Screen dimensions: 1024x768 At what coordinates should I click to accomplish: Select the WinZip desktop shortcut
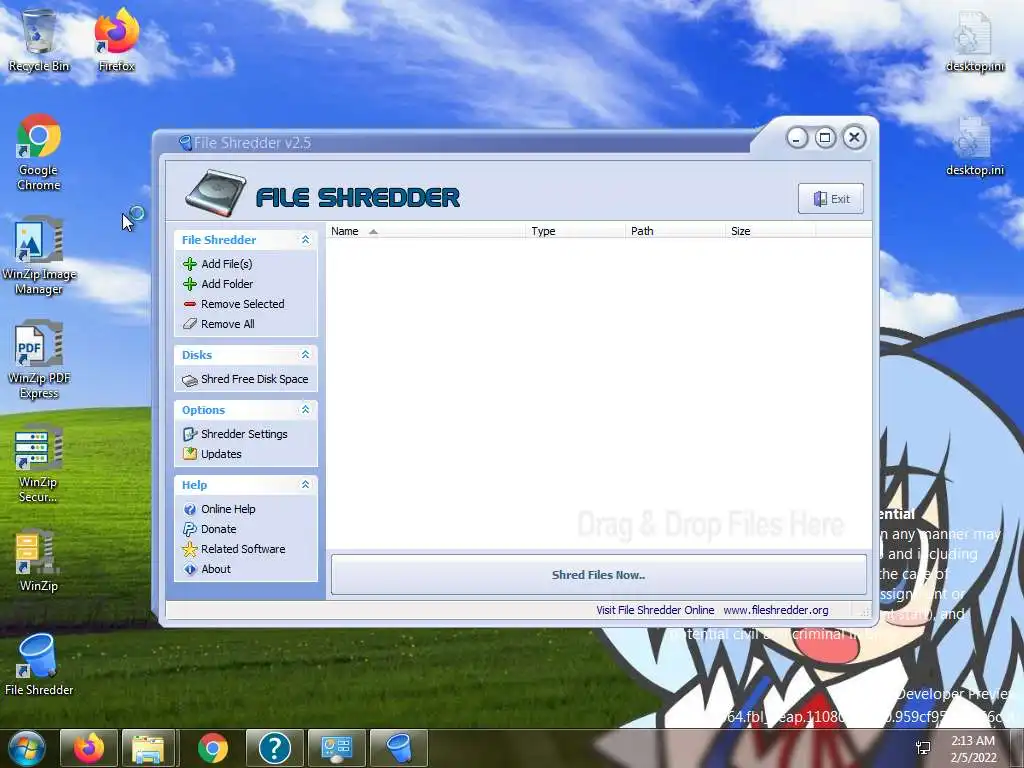(x=39, y=560)
